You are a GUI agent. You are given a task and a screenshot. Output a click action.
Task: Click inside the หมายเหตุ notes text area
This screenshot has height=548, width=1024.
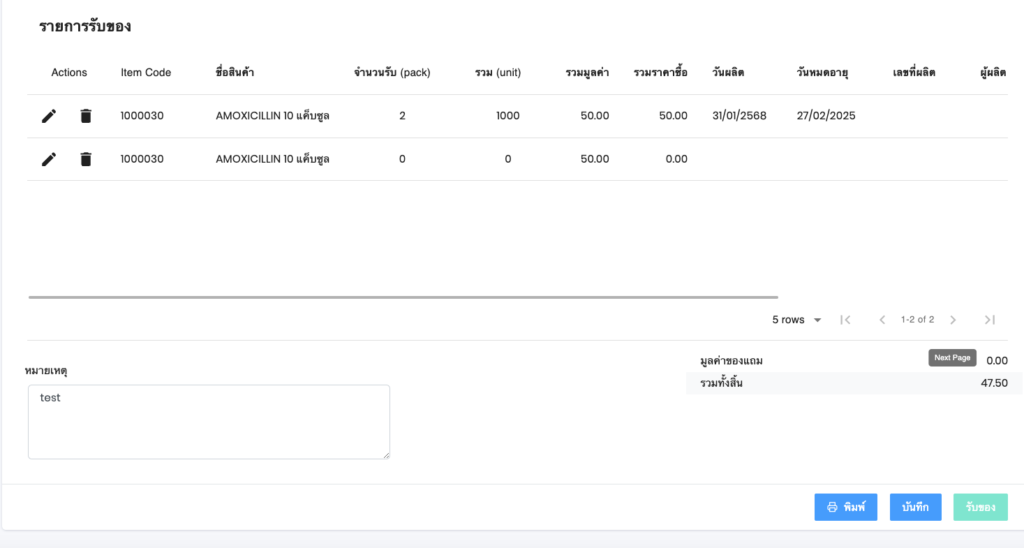pos(208,422)
